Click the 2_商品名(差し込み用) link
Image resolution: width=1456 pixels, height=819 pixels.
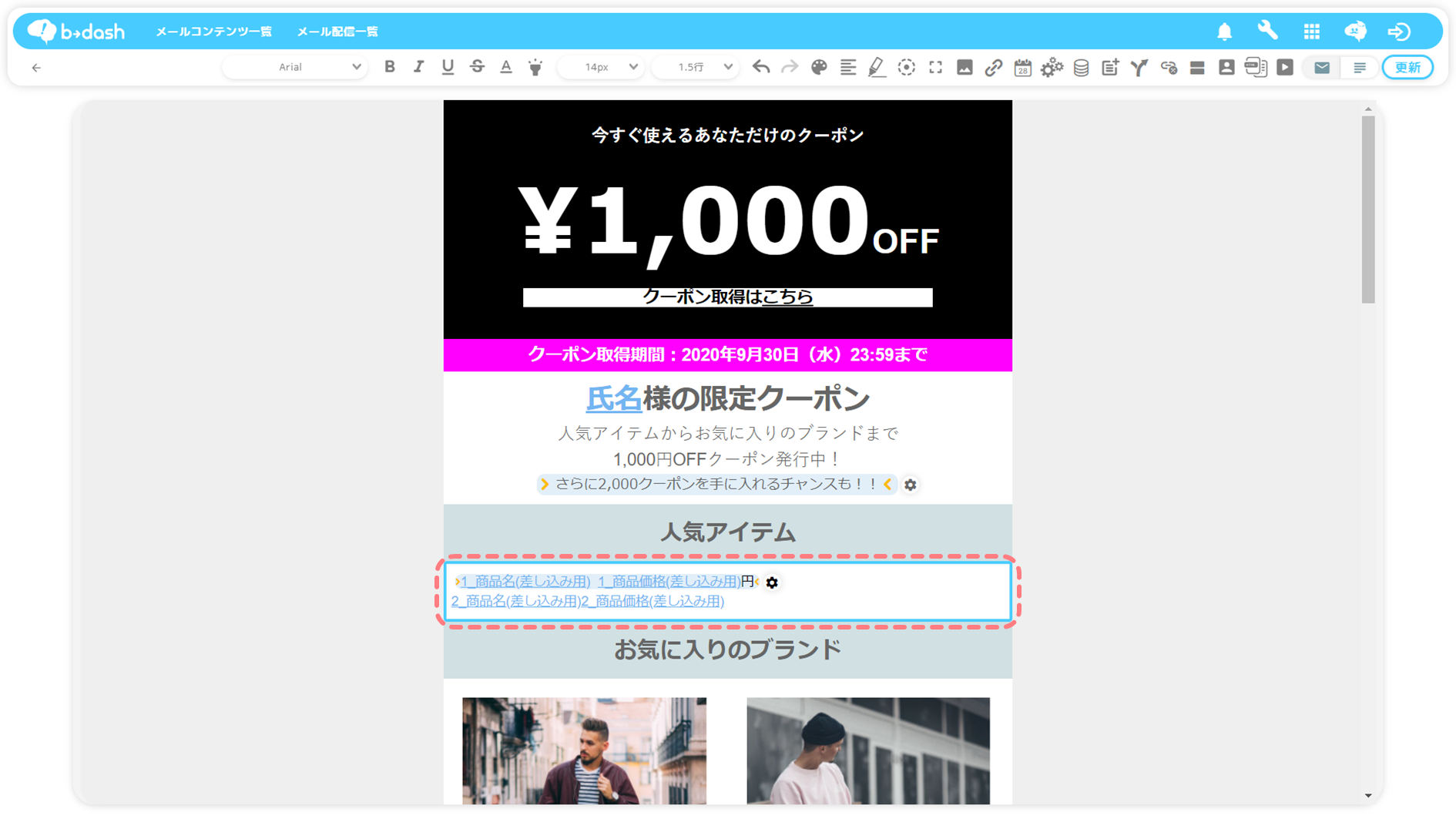click(x=516, y=601)
